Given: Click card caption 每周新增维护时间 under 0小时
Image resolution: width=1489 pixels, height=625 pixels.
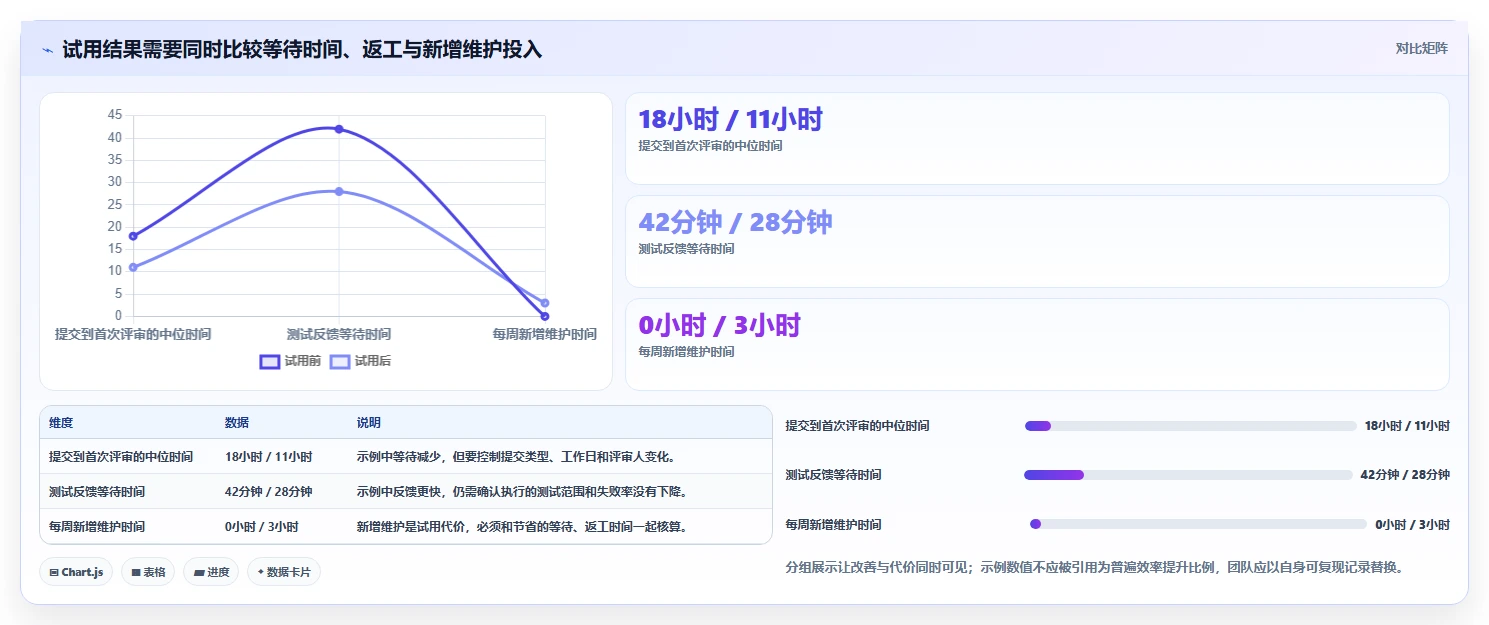Looking at the screenshot, I should (x=686, y=352).
